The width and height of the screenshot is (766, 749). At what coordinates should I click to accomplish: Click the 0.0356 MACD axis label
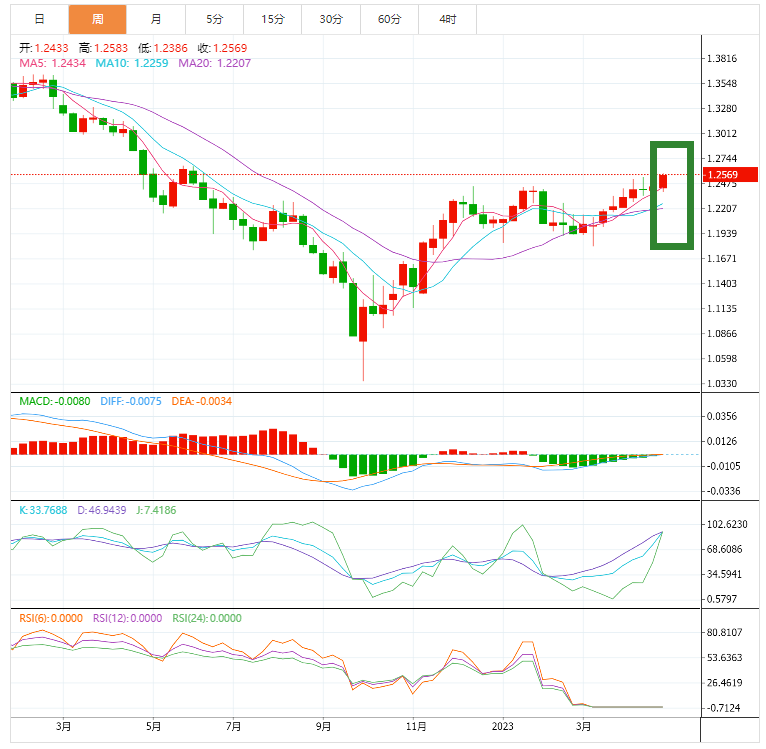point(722,416)
